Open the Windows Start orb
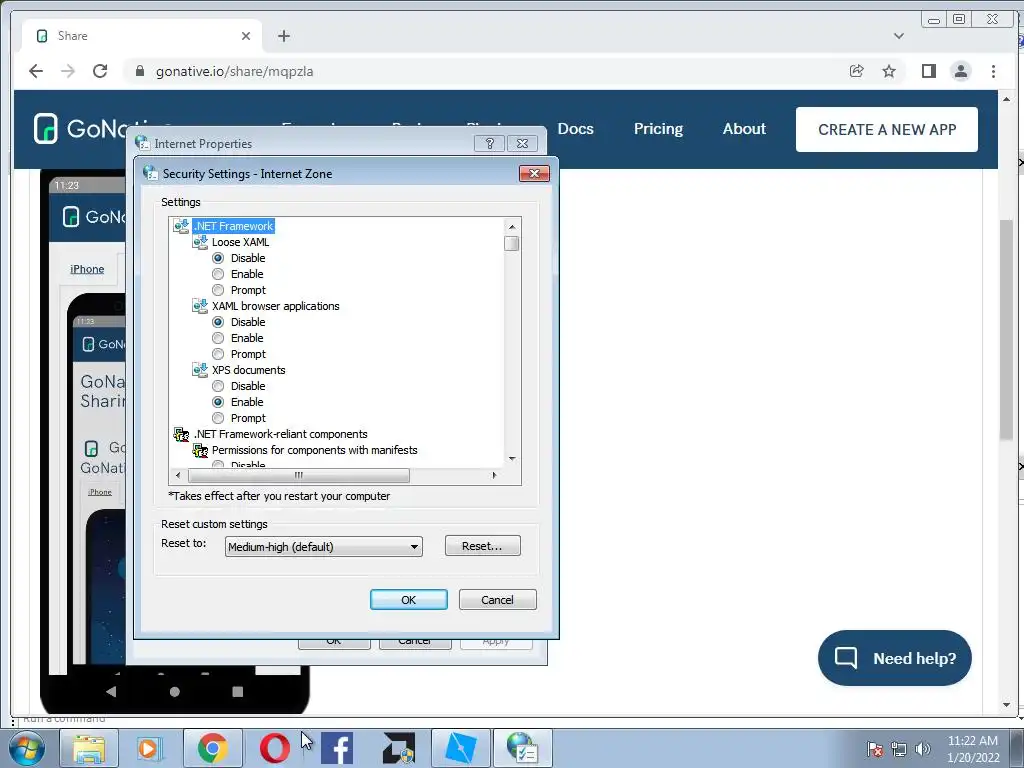This screenshot has width=1024, height=768. click(x=27, y=748)
